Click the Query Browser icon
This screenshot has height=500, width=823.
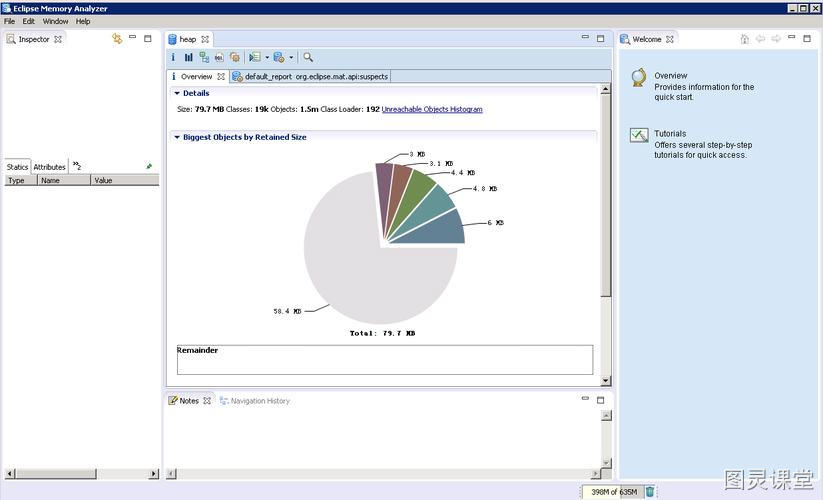point(279,57)
